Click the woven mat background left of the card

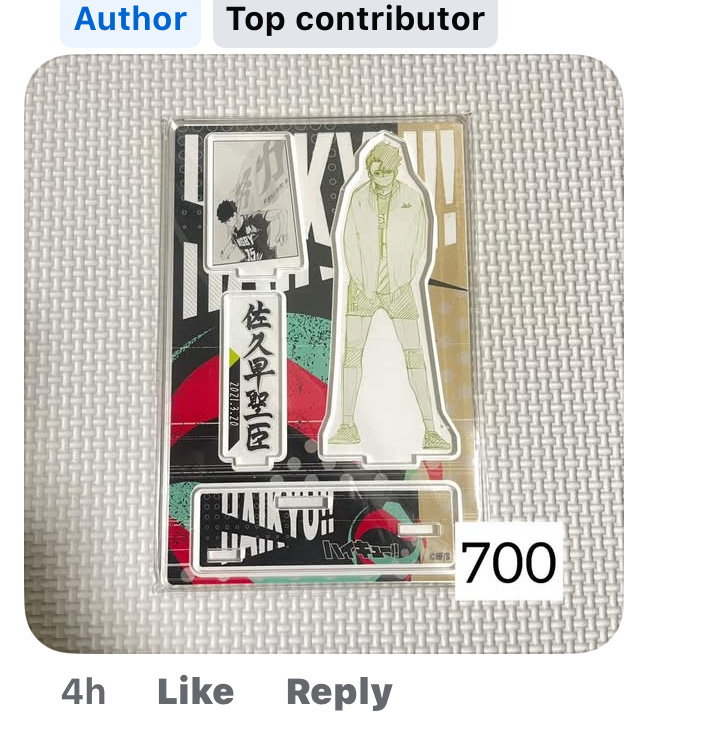pyautogui.click(x=94, y=353)
